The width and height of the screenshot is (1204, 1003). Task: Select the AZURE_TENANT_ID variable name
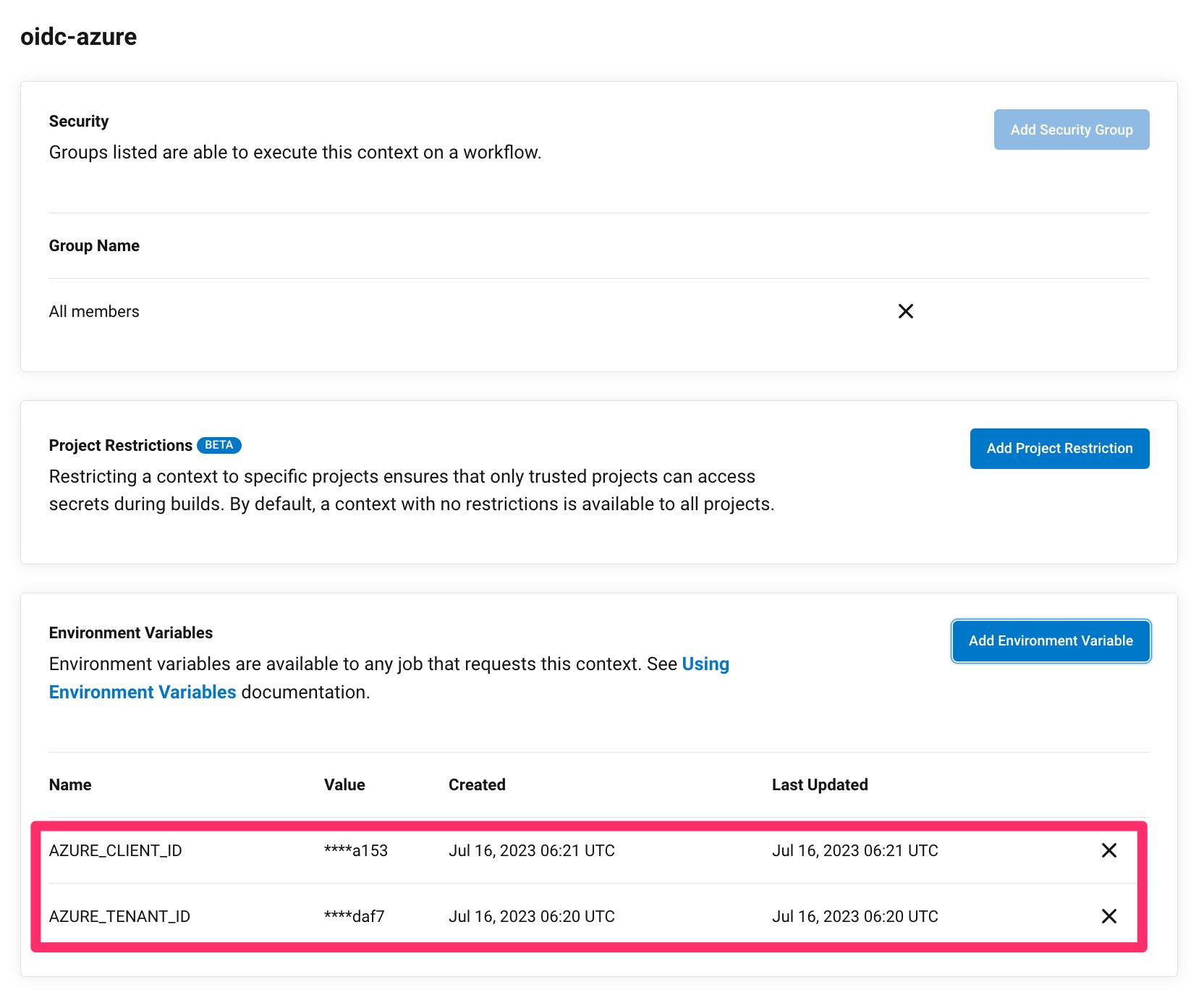pyautogui.click(x=119, y=916)
